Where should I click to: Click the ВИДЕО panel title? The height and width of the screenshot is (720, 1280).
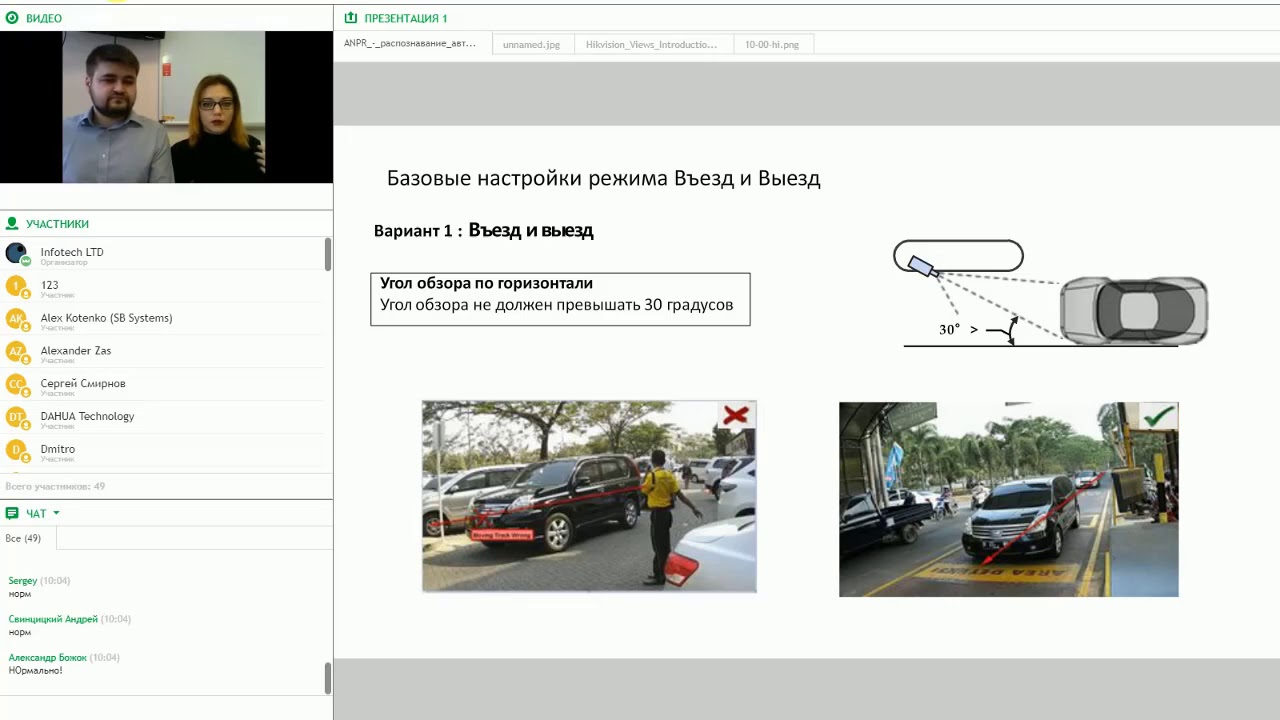(x=44, y=18)
